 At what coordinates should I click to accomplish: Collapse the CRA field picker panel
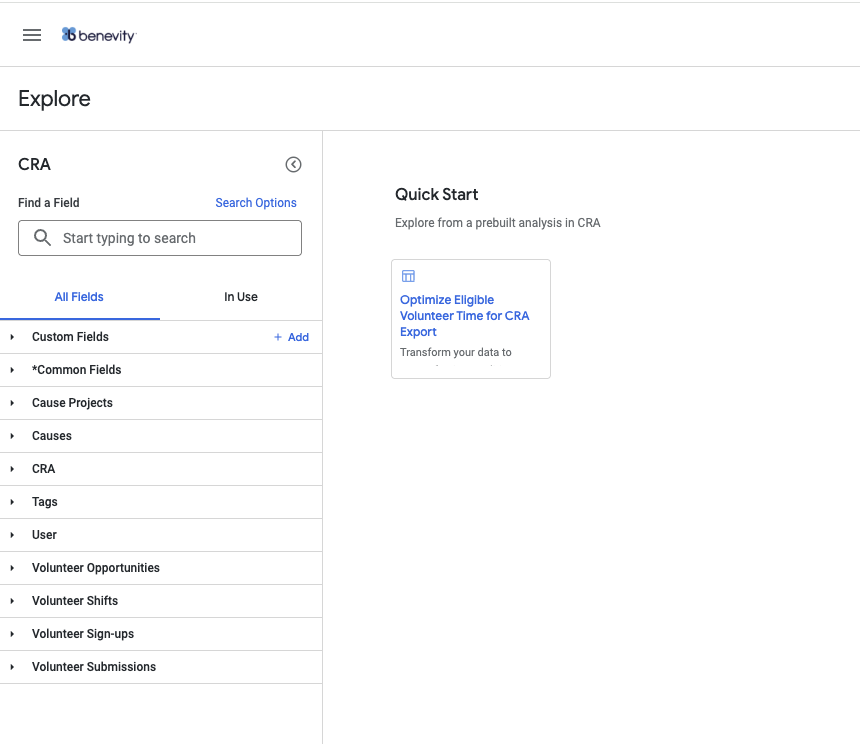[293, 164]
